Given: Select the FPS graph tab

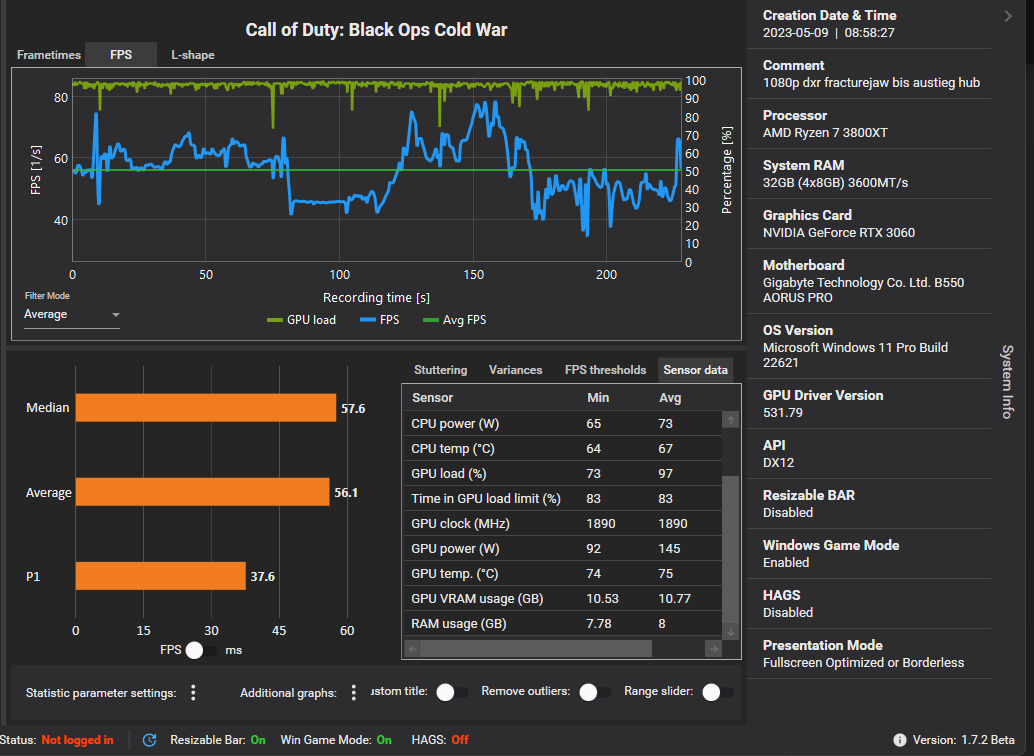Looking at the screenshot, I should 121,55.
